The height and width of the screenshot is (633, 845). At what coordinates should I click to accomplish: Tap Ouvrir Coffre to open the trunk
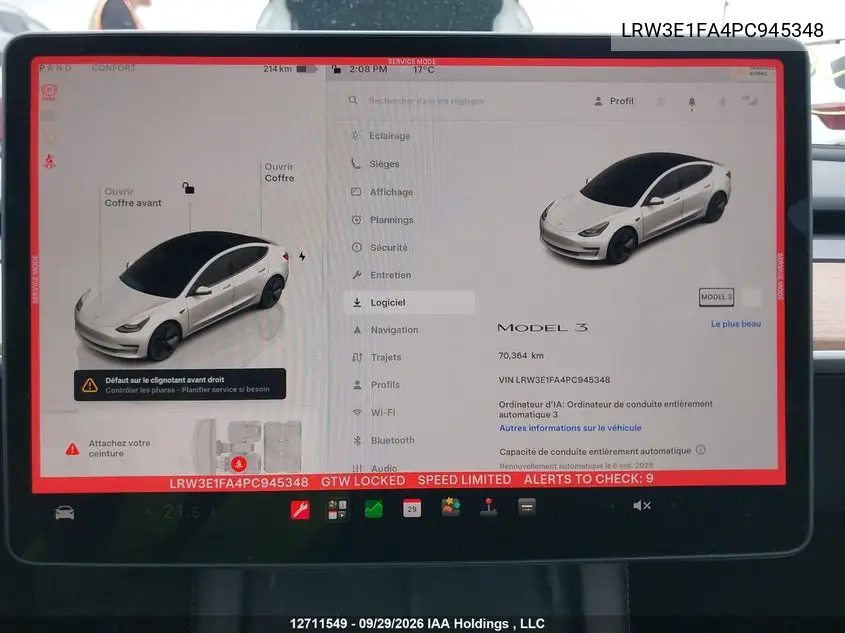[279, 172]
